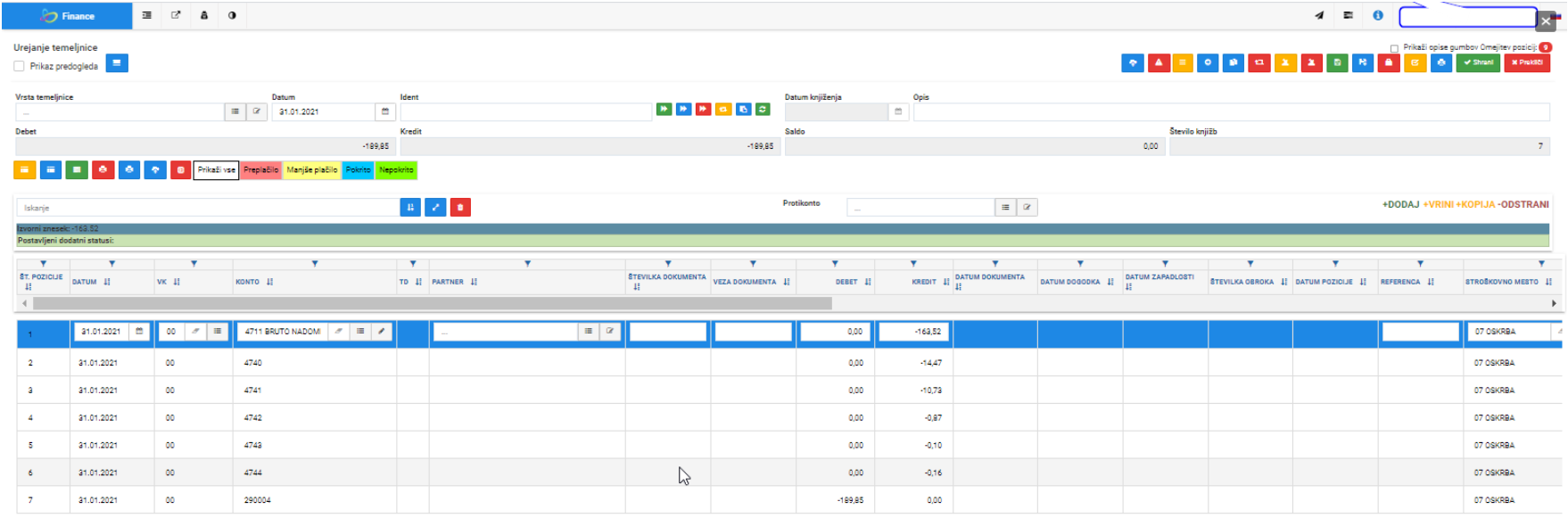The width and height of the screenshot is (1568, 518).
Task: Click edit icon next to Protikonto
Action: pos(1027,208)
